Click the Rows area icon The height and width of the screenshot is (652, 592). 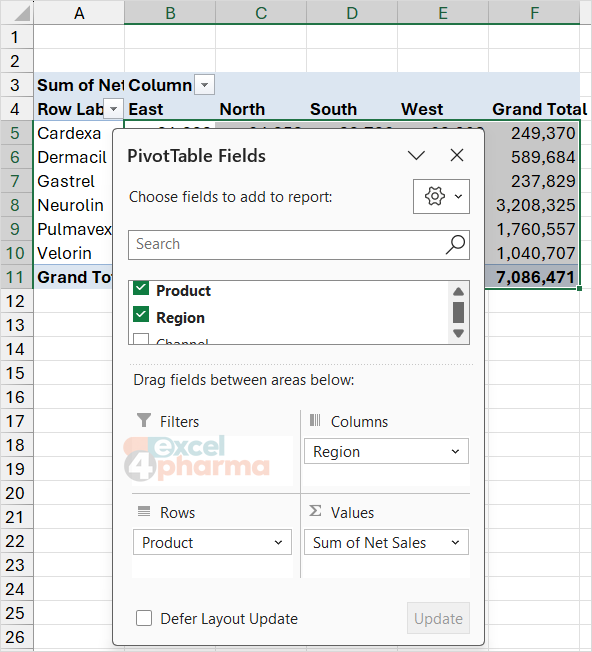[x=144, y=511]
